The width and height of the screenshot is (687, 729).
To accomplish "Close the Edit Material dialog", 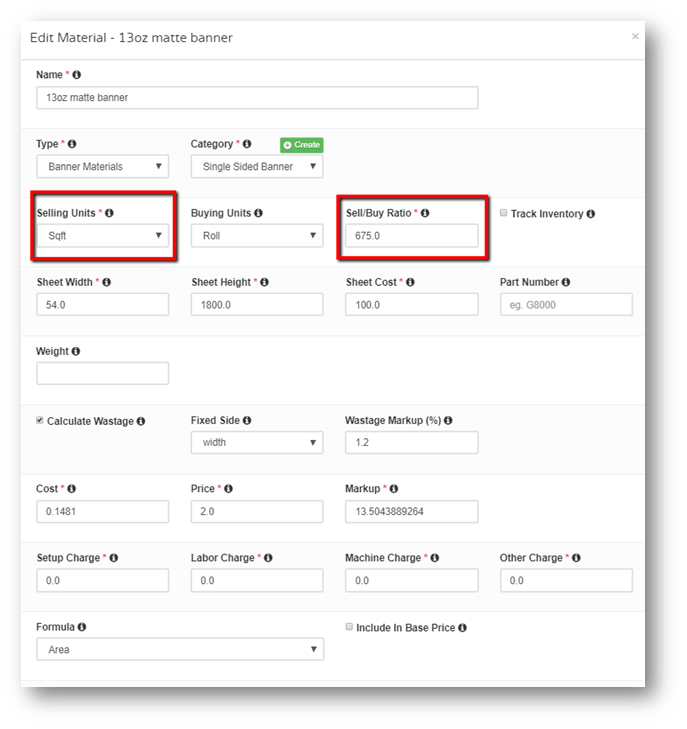I will tap(635, 36).
